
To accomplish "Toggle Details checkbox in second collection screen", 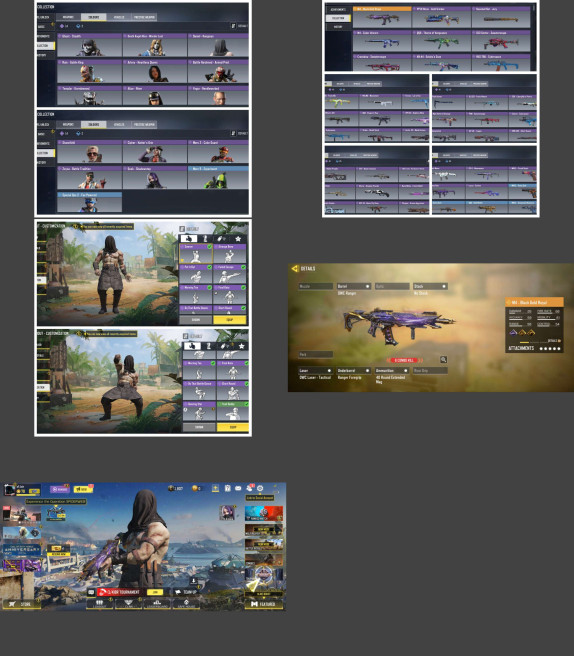I will tap(233, 133).
